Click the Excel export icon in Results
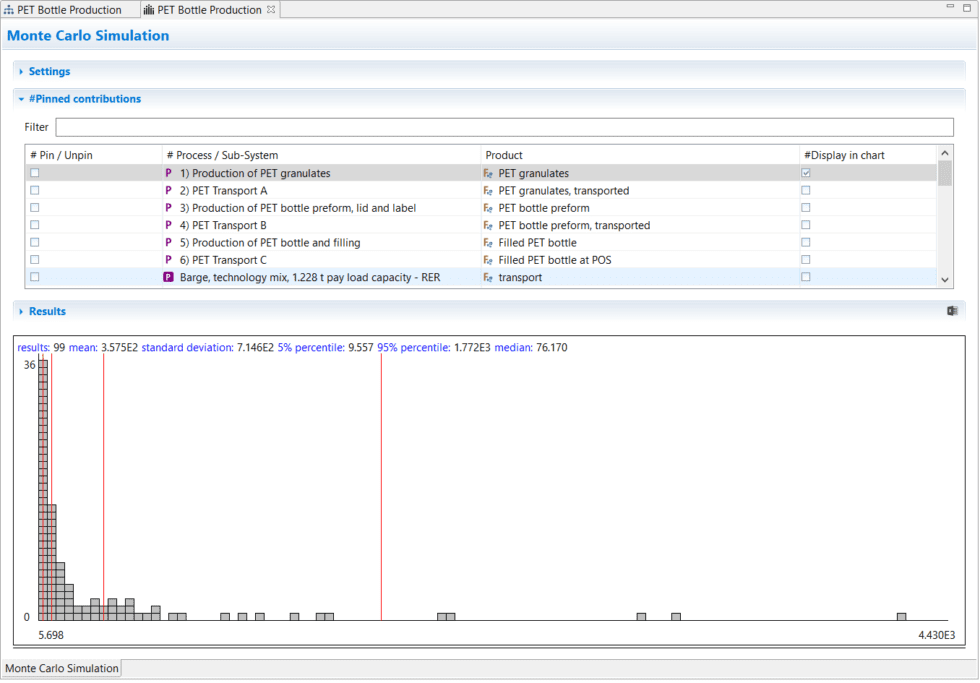This screenshot has height=683, width=980. pos(952,311)
